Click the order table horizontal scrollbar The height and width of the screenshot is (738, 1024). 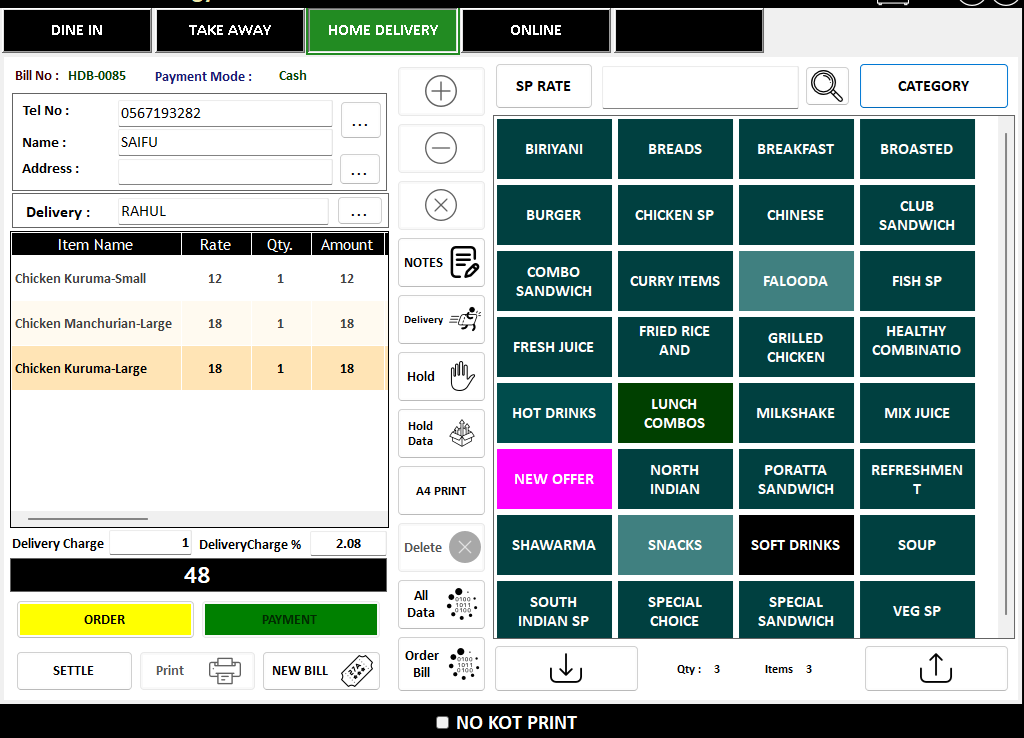pos(88,519)
